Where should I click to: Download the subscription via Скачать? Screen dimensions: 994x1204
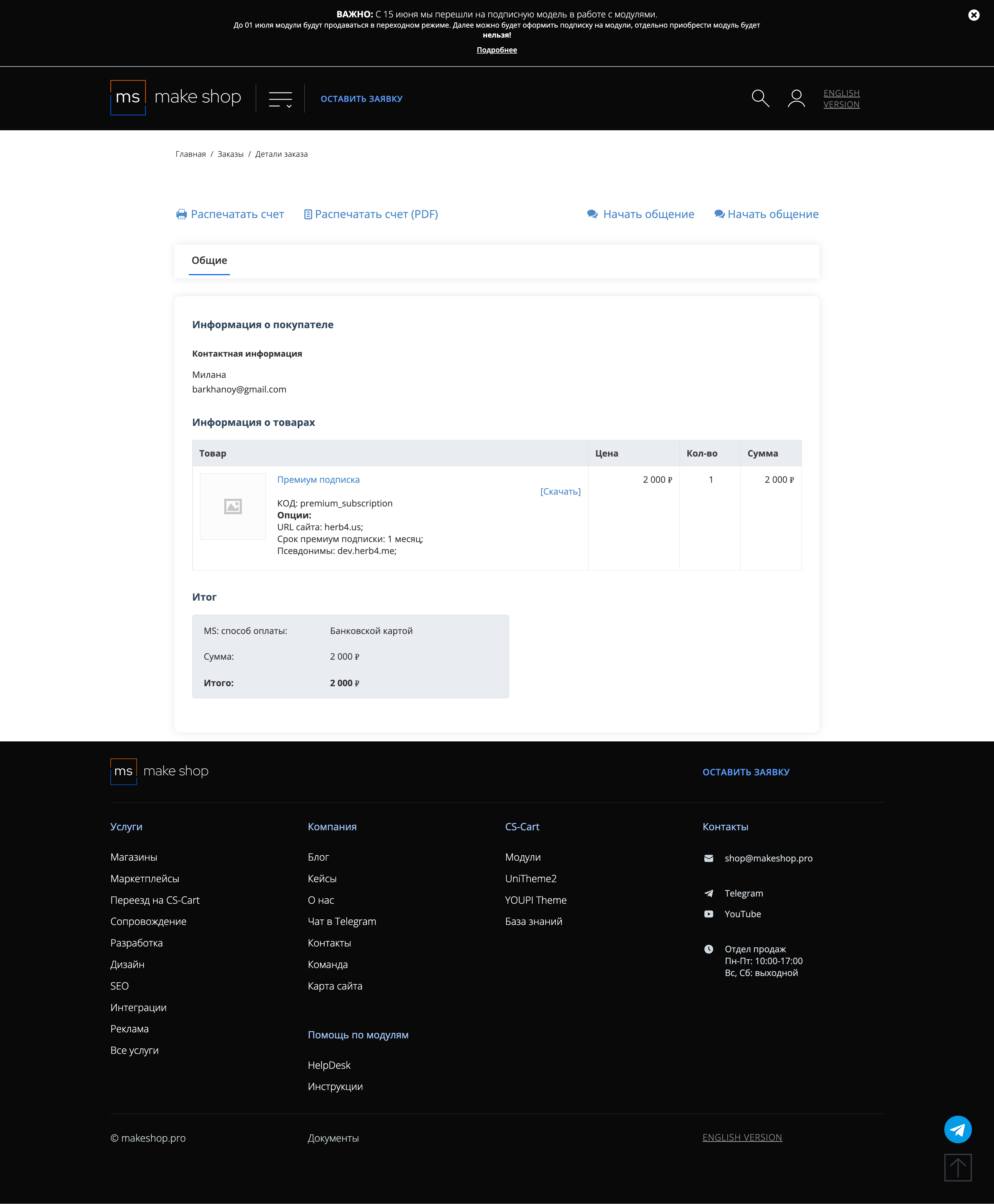pyautogui.click(x=560, y=492)
